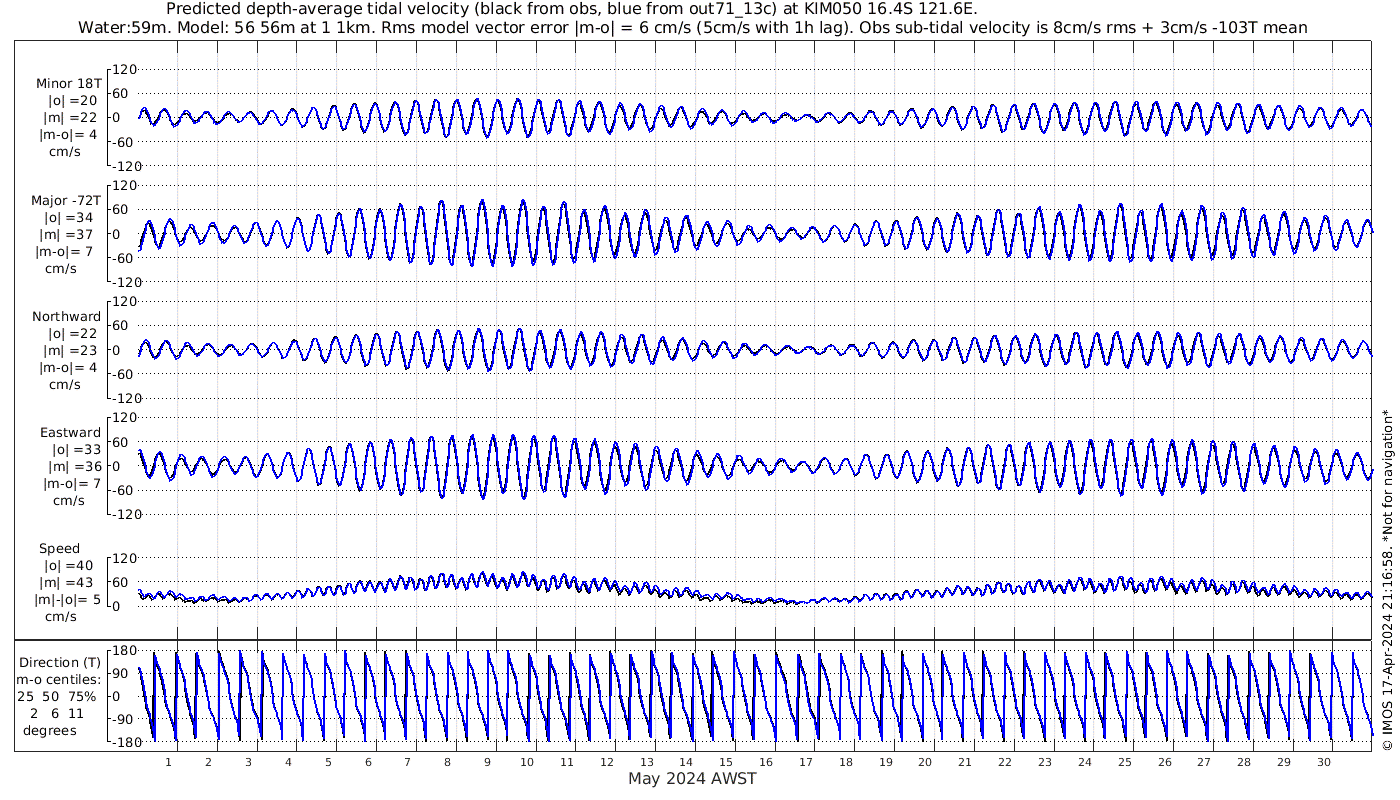Click day '22' label on the x-axis

tap(1005, 762)
